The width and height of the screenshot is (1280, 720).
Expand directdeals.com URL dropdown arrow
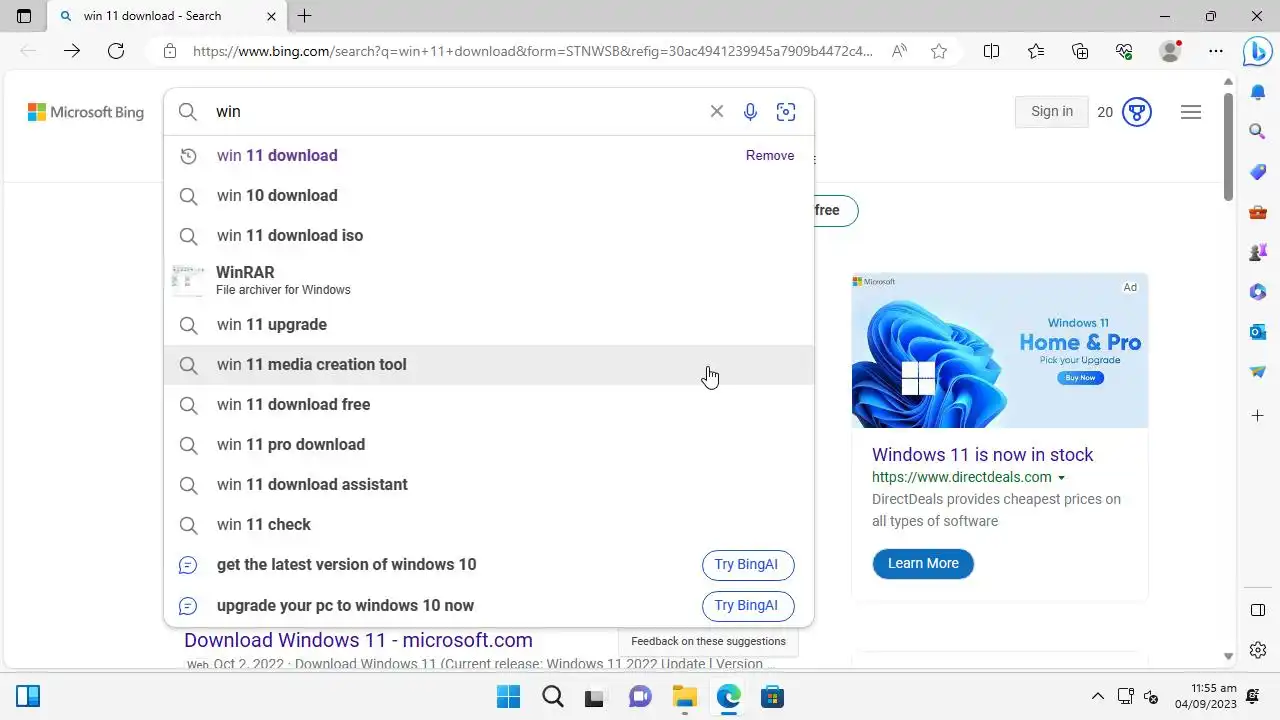pyautogui.click(x=1062, y=478)
